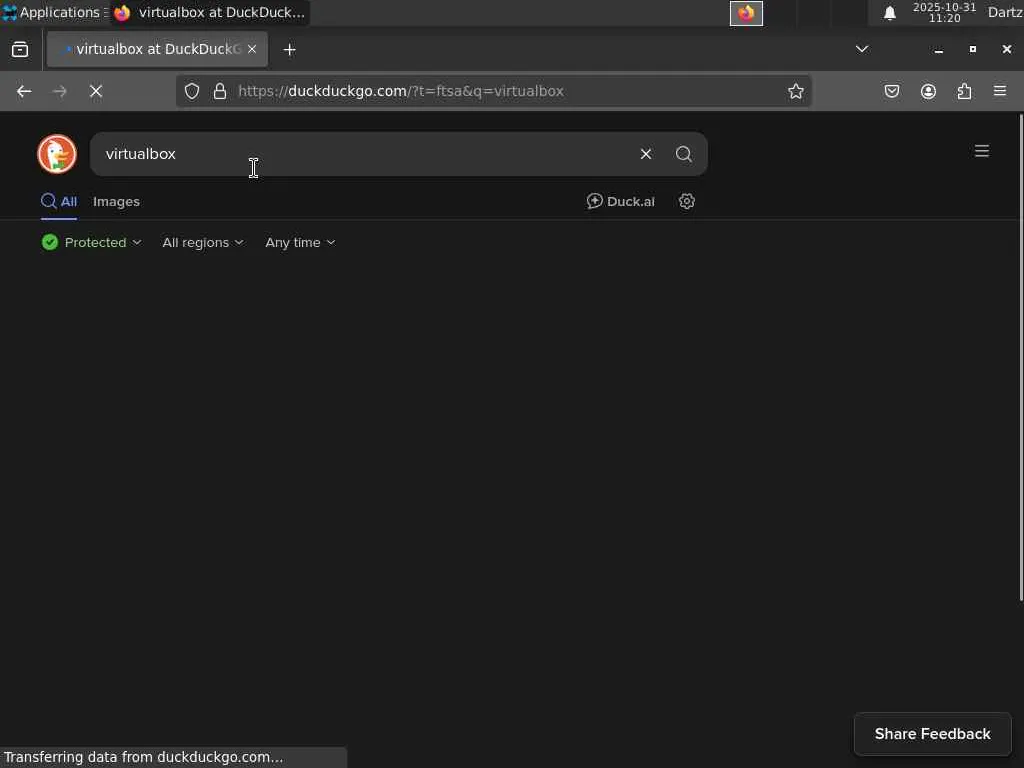Screen dimensions: 1024x768
Task: Click the Firefox taskbar window entry
Action: tap(210, 12)
